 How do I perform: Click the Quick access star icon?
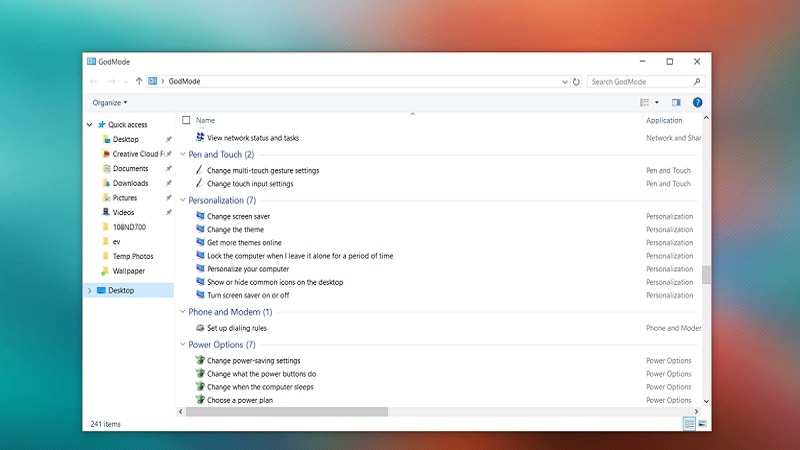click(x=102, y=124)
